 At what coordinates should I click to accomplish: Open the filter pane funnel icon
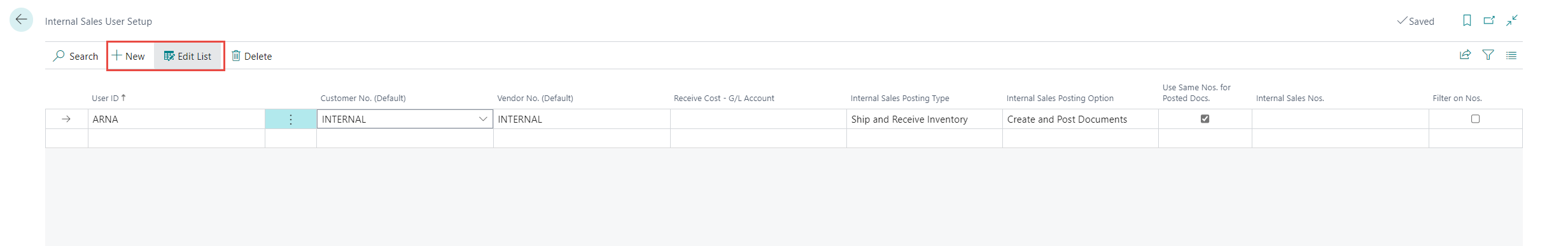(x=1488, y=55)
